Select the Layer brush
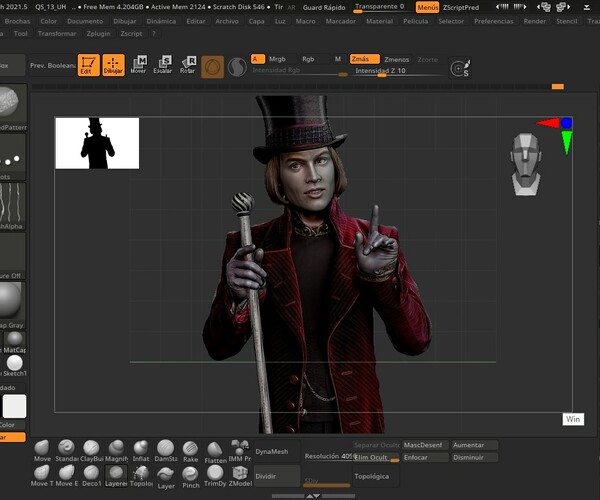The image size is (600, 500). (x=166, y=478)
